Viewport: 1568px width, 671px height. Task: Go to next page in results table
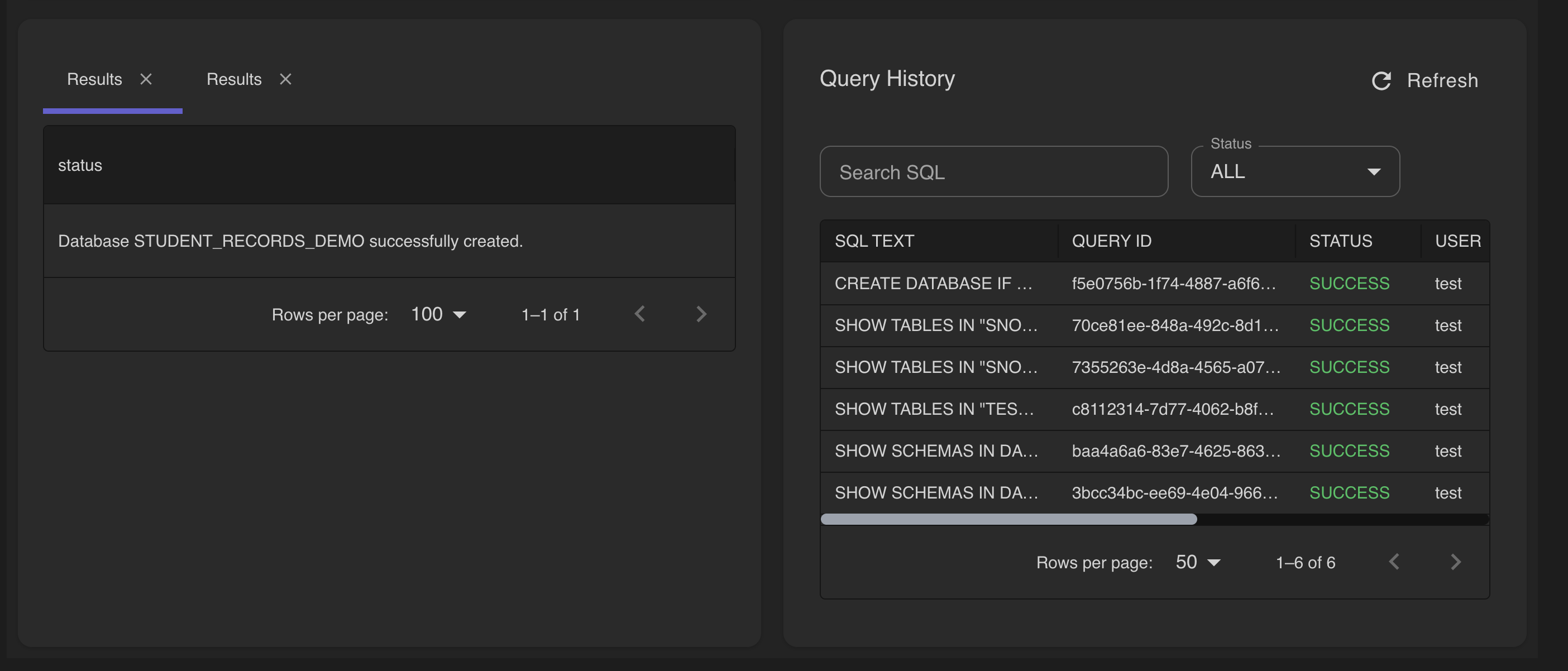tap(701, 314)
